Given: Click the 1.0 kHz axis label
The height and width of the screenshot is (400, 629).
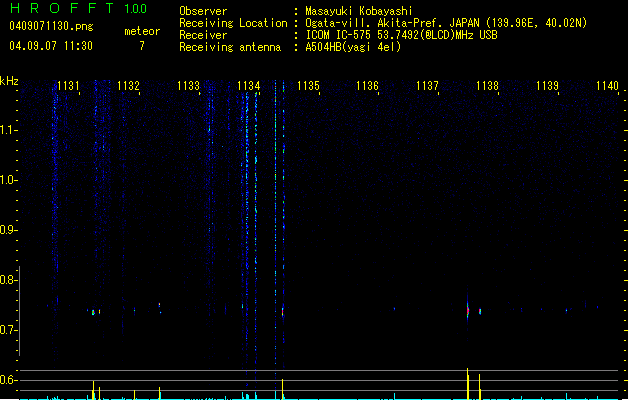Looking at the screenshot, I should coord(8,180).
